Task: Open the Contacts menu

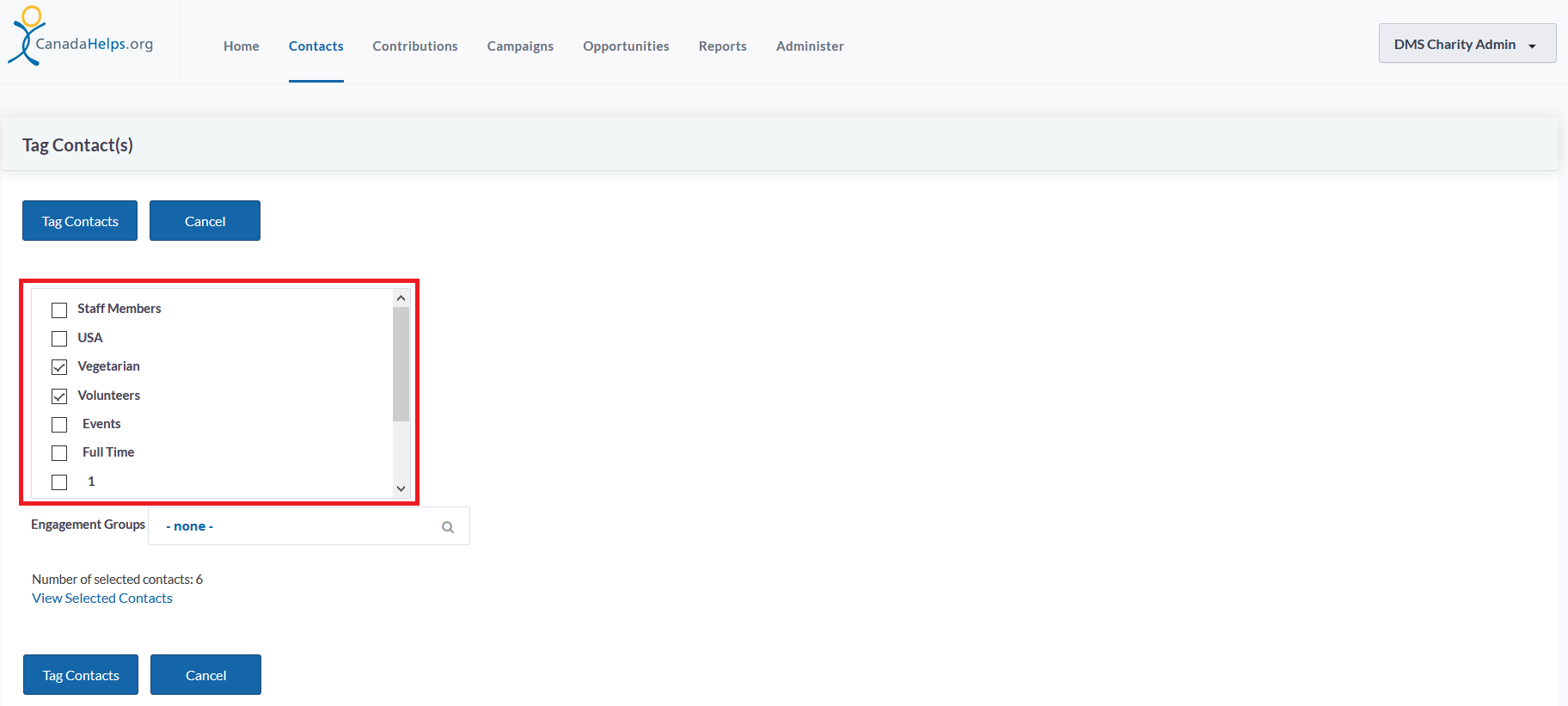Action: pos(316,46)
